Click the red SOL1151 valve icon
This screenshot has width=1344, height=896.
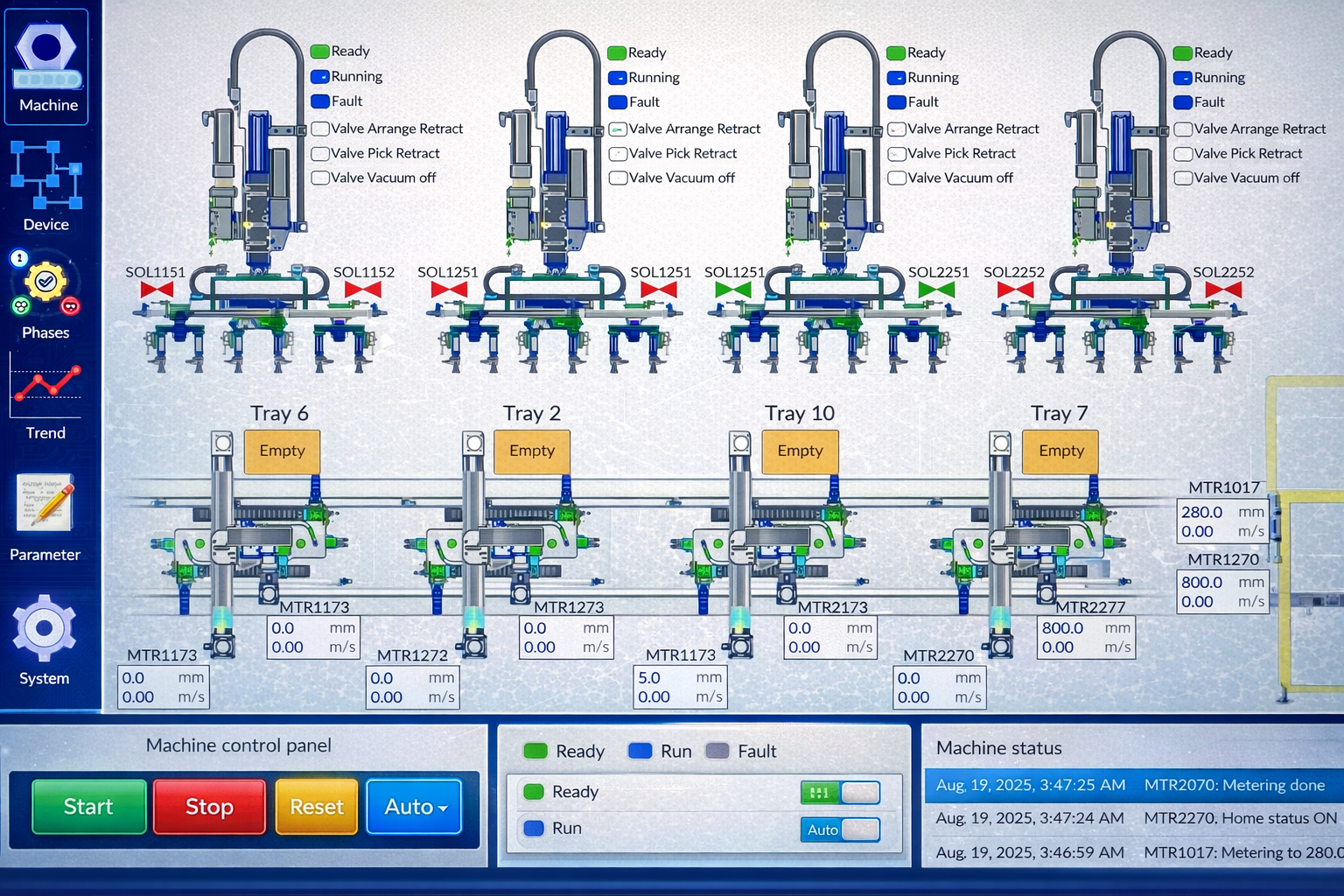(157, 290)
